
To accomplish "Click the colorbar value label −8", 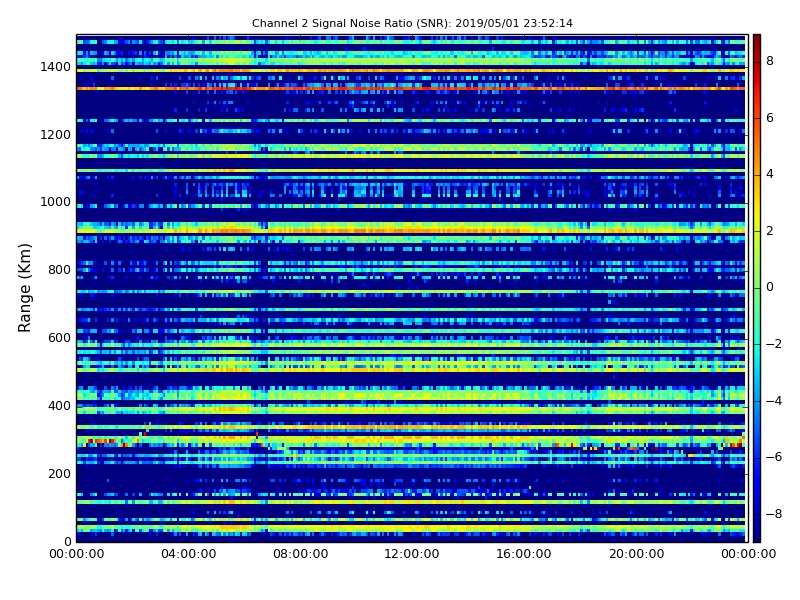I will point(774,514).
